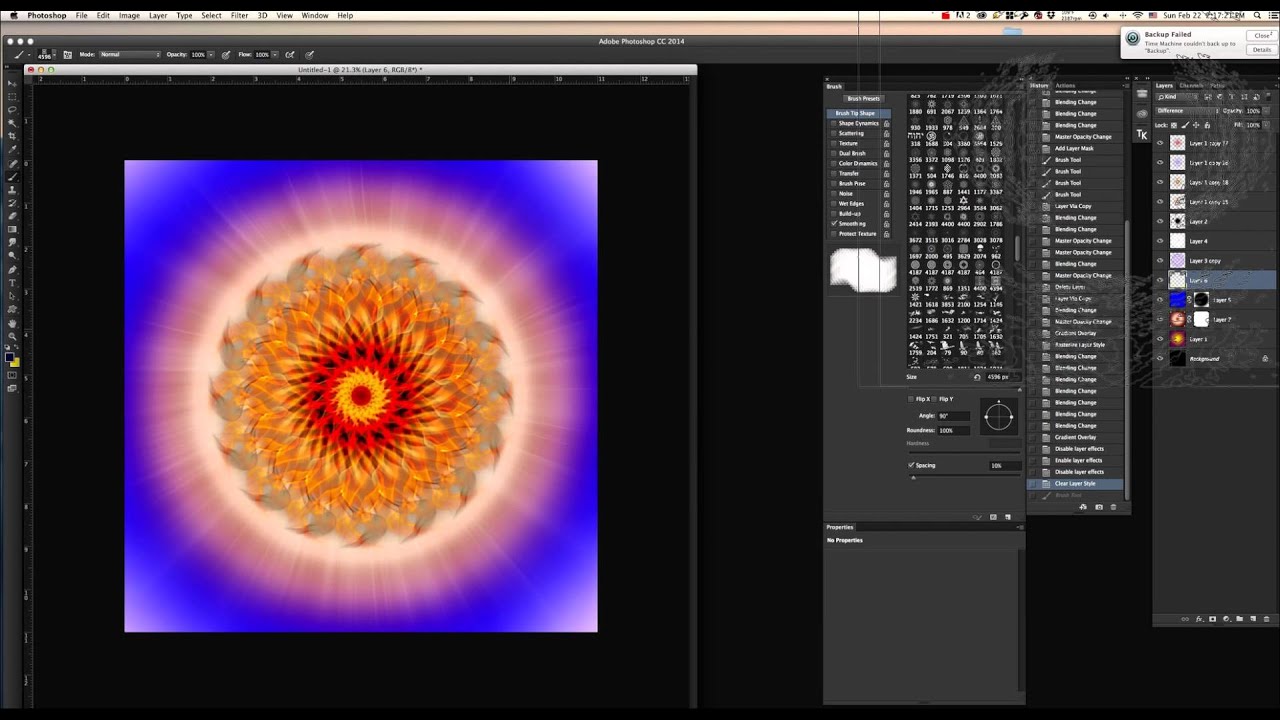Open the File menu
1280x720 pixels.
pyautogui.click(x=81, y=15)
